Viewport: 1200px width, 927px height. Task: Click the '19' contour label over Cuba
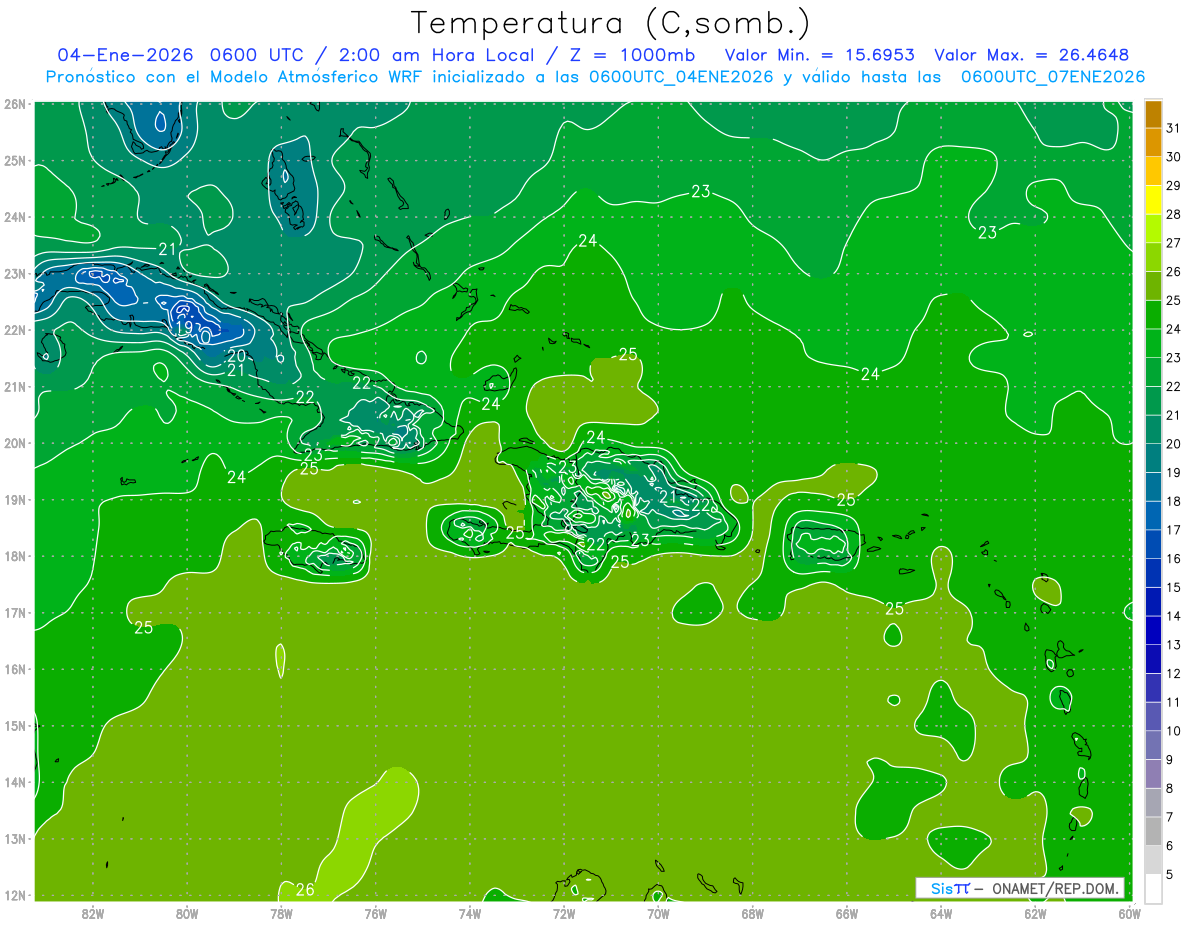pos(184,327)
